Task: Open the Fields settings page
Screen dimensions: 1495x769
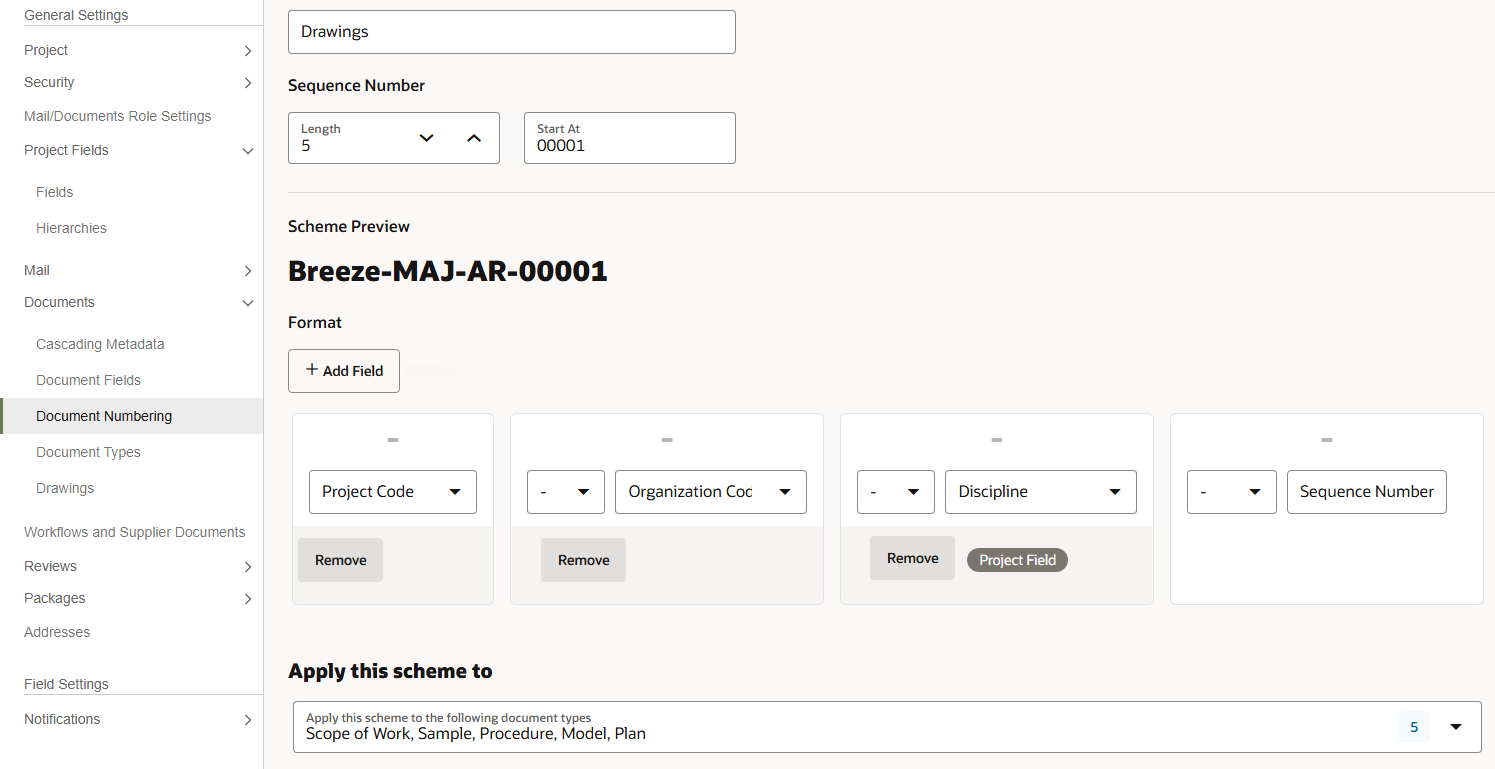Action: (55, 192)
